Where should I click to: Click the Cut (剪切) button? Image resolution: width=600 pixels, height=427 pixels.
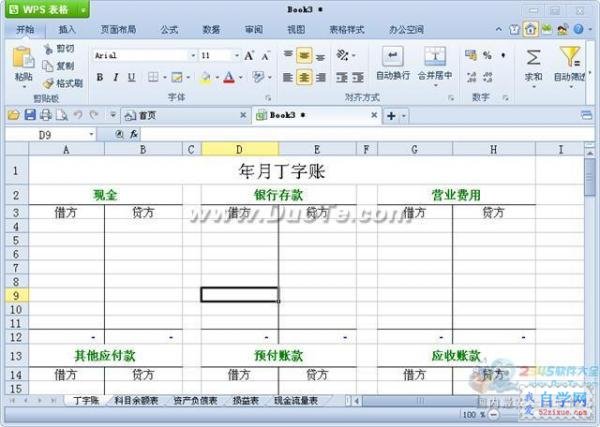tap(59, 49)
